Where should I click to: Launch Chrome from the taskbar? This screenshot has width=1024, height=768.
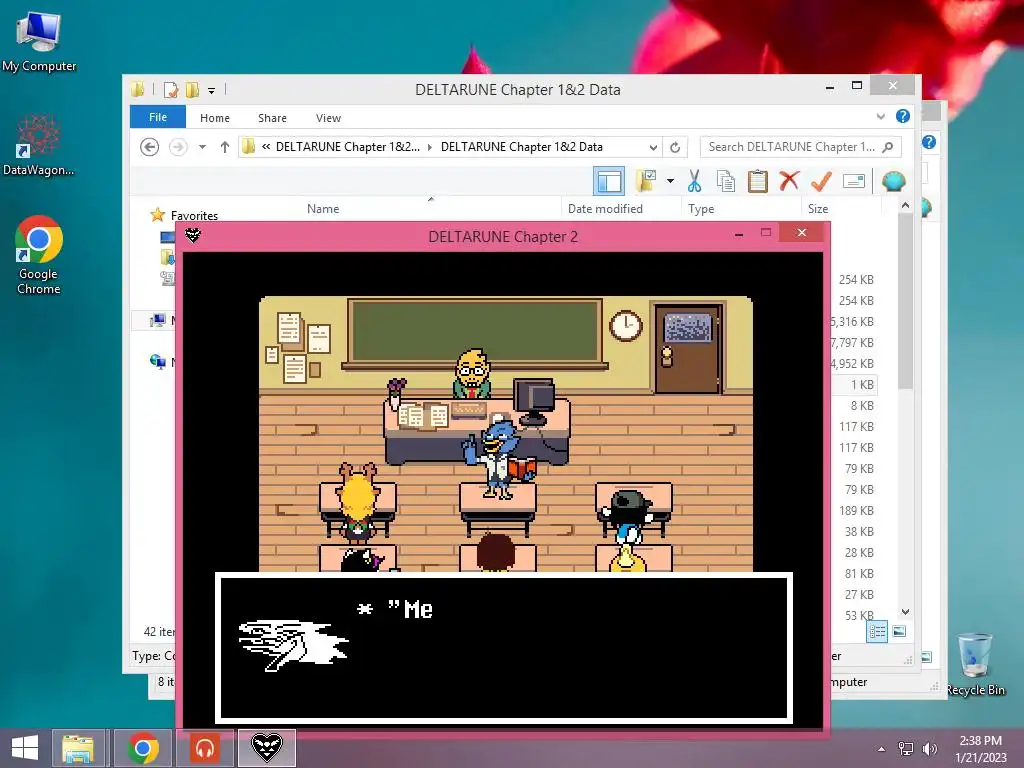point(143,748)
